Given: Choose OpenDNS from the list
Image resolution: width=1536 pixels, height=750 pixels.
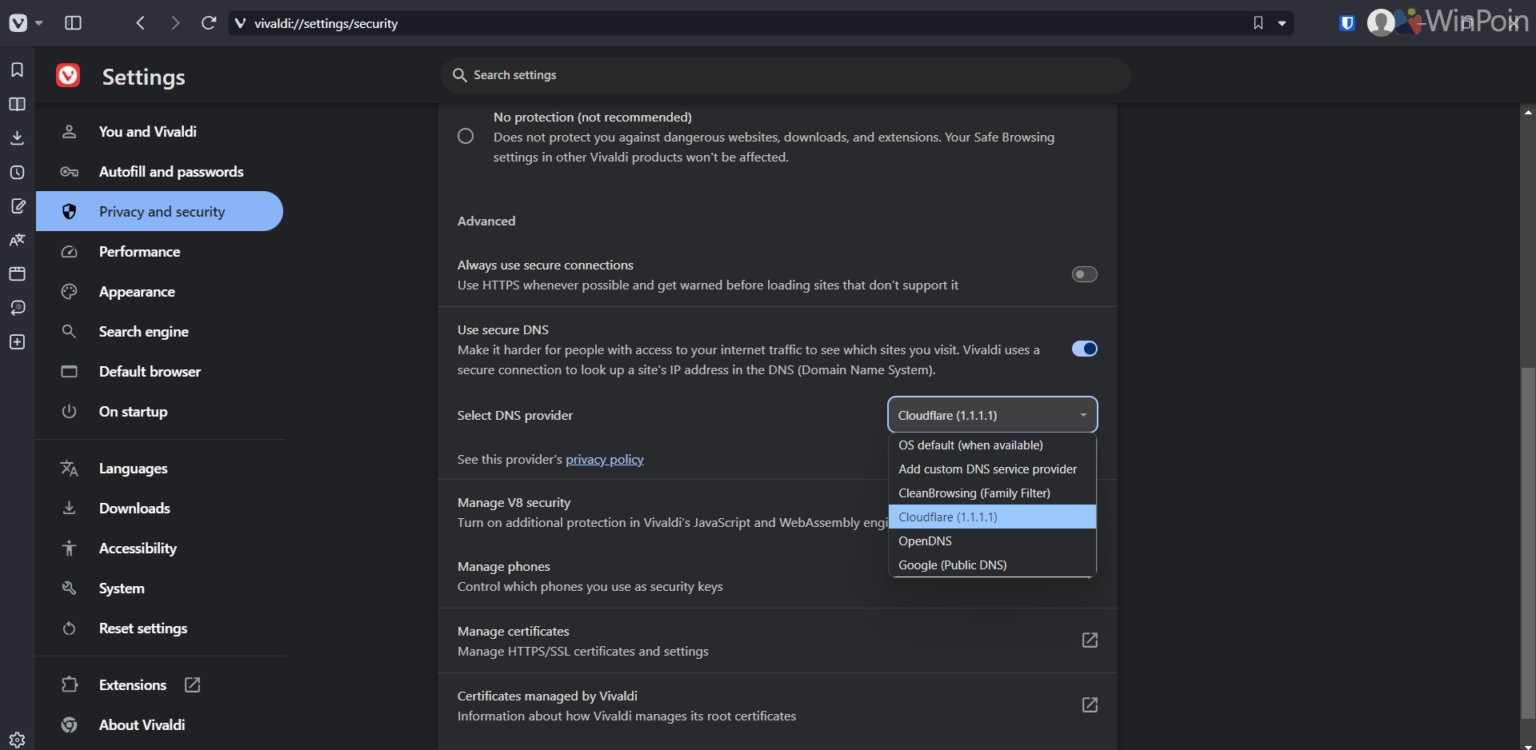Looking at the screenshot, I should click(x=992, y=541).
